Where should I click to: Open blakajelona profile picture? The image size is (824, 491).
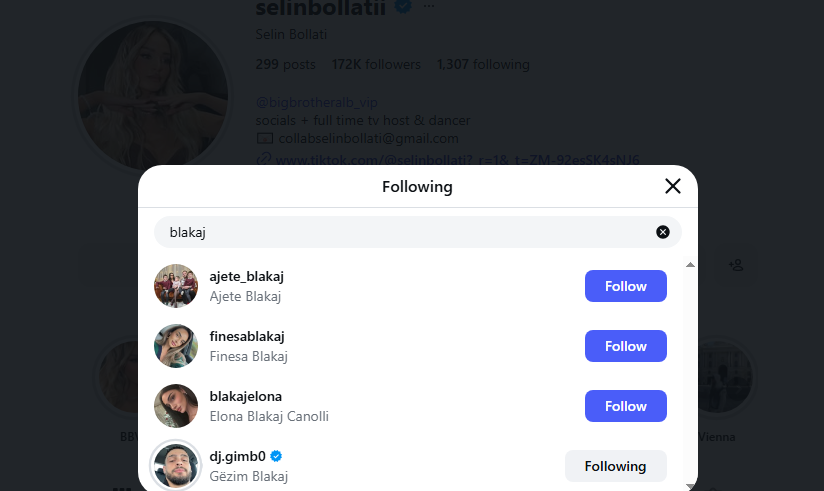(x=176, y=406)
